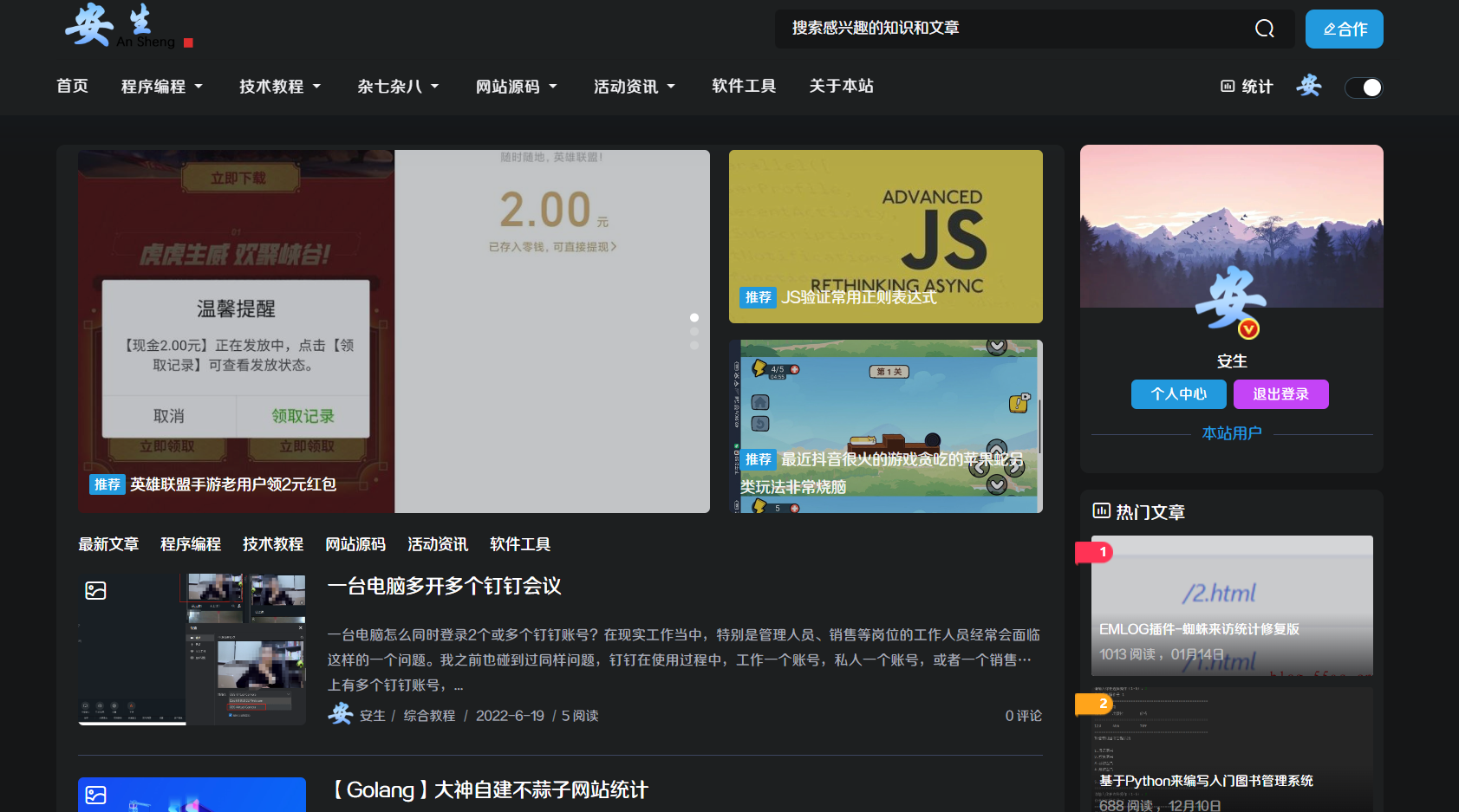
Task: Click the 本站用户 label
Action: click(1232, 433)
